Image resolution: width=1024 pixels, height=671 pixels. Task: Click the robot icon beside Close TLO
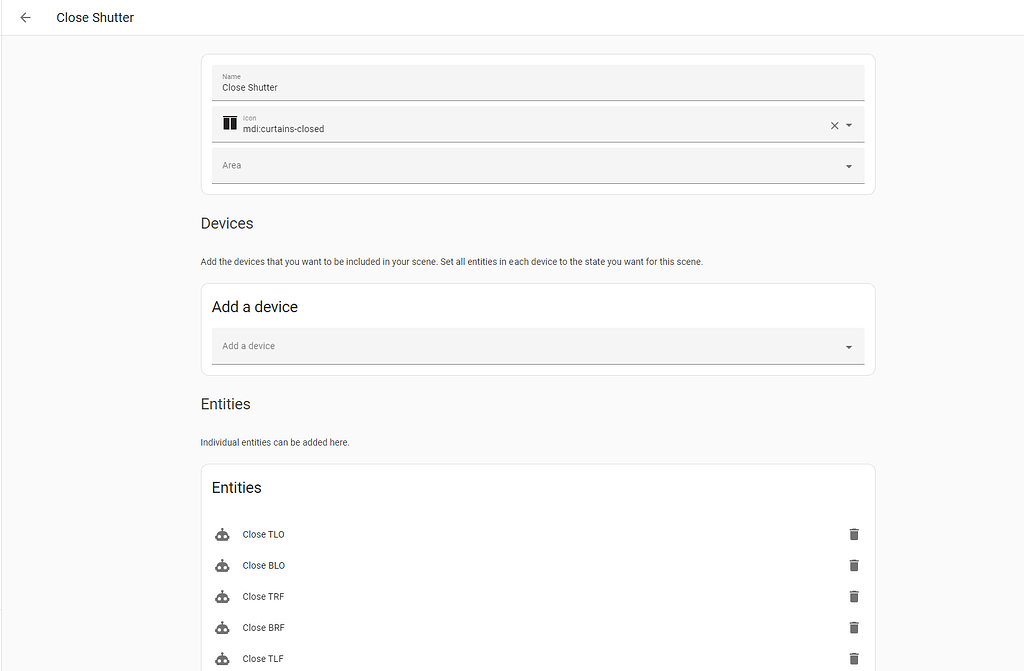click(x=222, y=534)
